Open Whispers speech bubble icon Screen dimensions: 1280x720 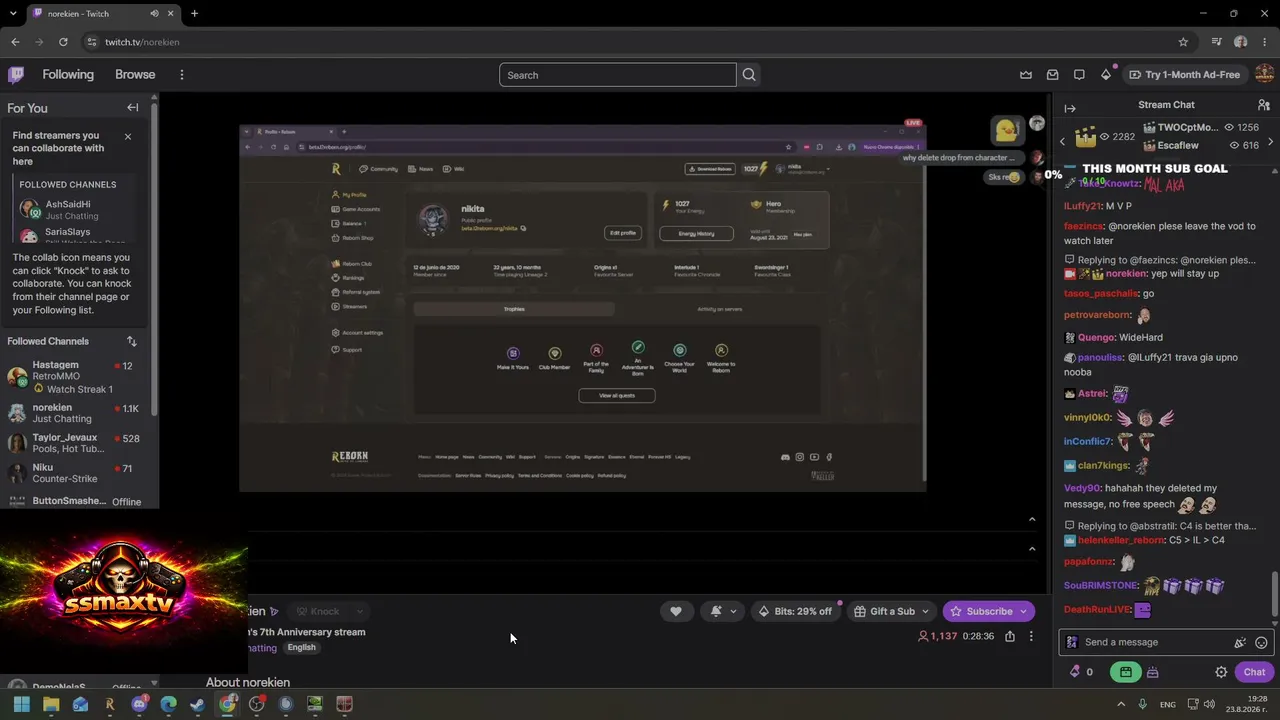click(1079, 75)
